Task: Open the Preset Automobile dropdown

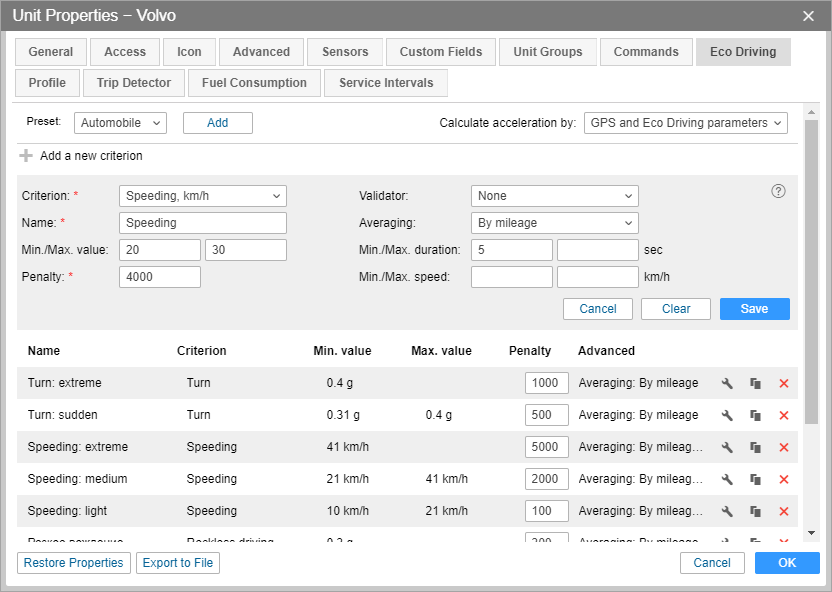Action: pos(120,123)
